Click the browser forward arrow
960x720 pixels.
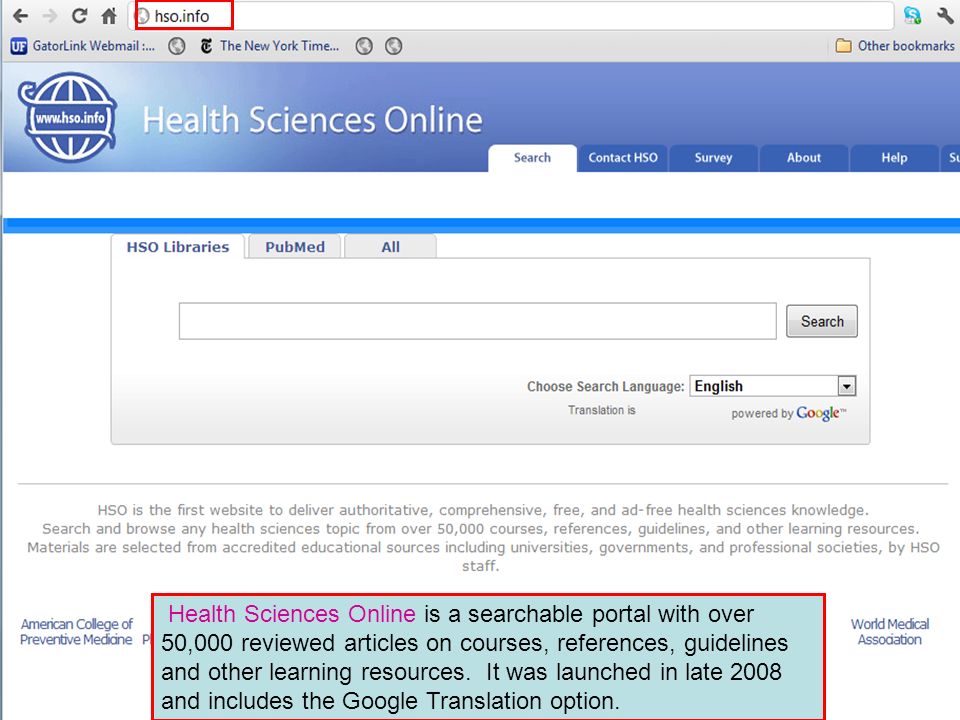pyautogui.click(x=50, y=16)
